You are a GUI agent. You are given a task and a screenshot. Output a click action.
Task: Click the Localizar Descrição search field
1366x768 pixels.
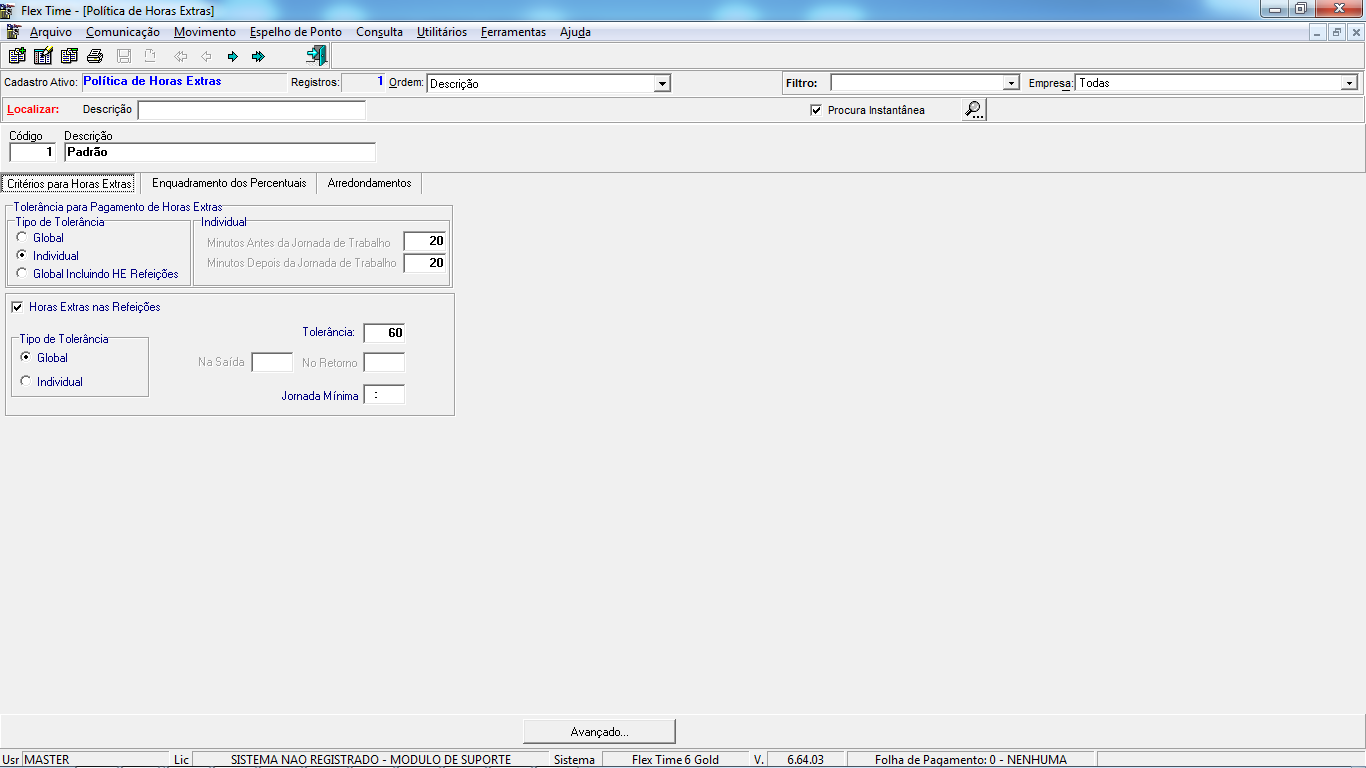[252, 110]
